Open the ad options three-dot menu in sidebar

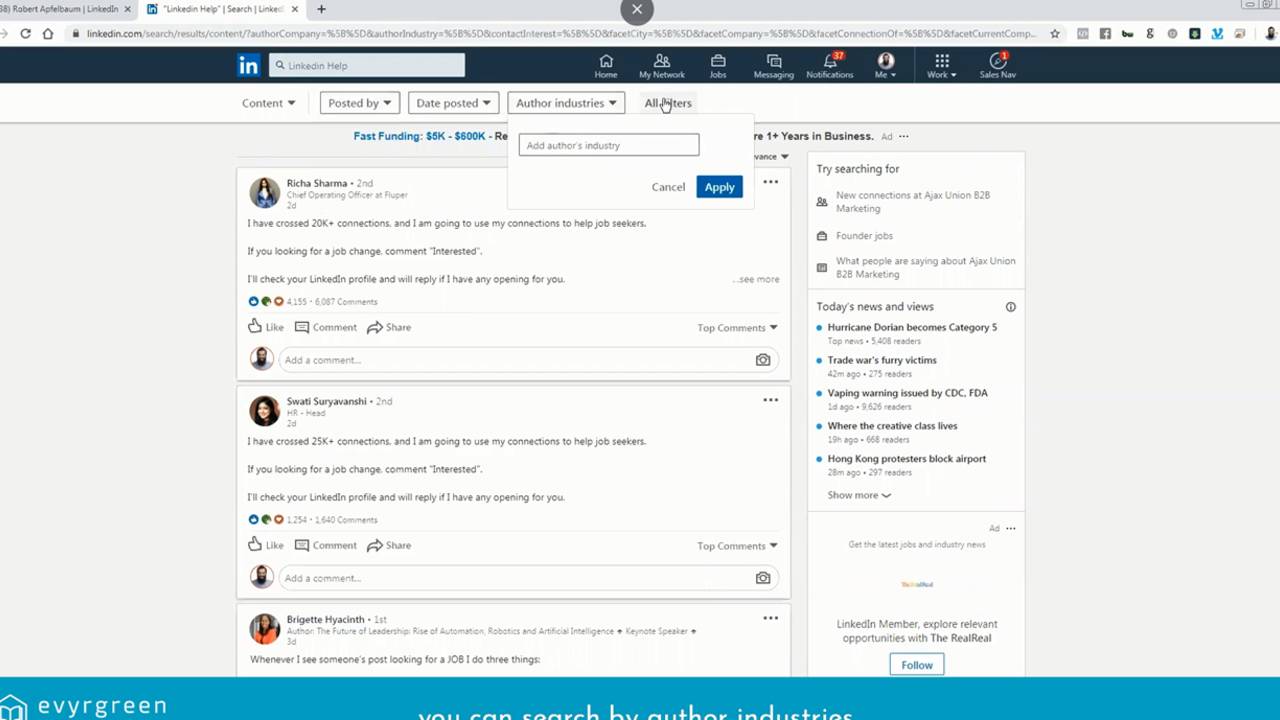click(1010, 528)
